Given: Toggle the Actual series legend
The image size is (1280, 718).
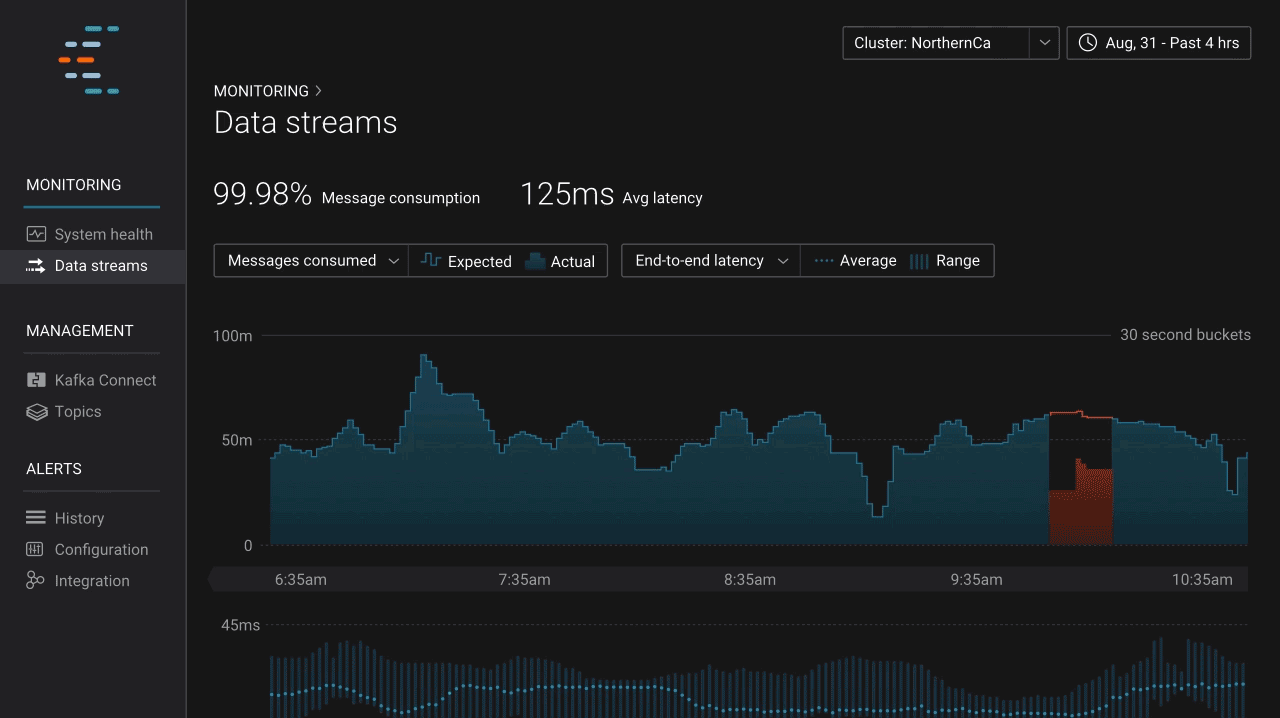Looking at the screenshot, I should click(x=560, y=261).
